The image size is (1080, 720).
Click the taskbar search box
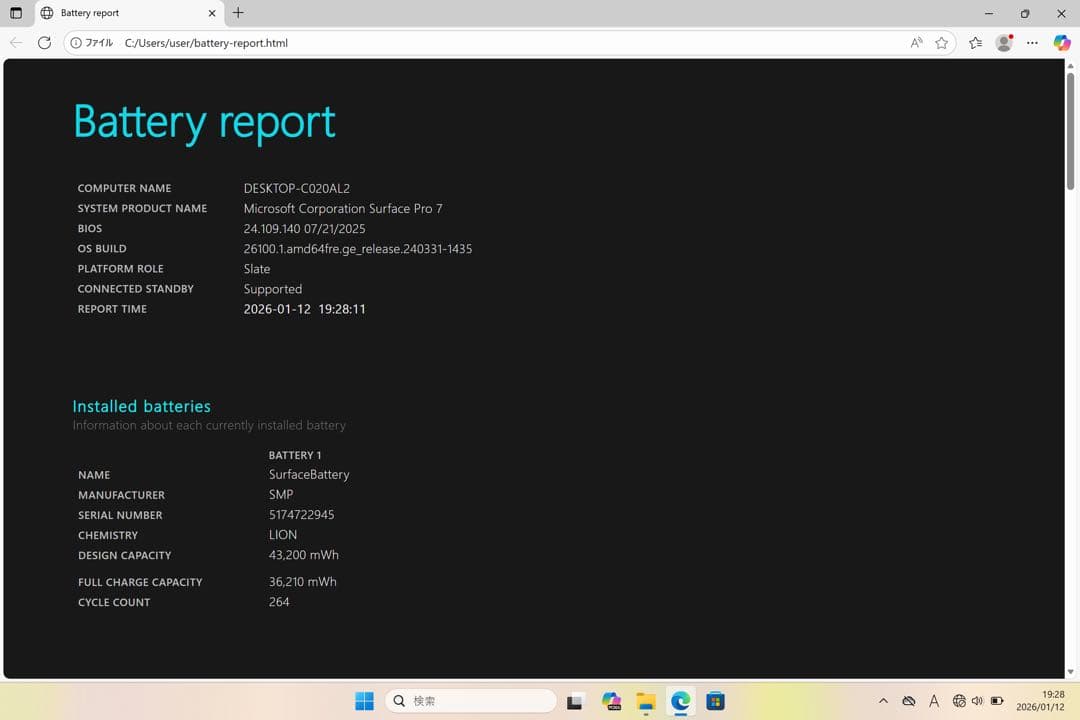pos(470,700)
